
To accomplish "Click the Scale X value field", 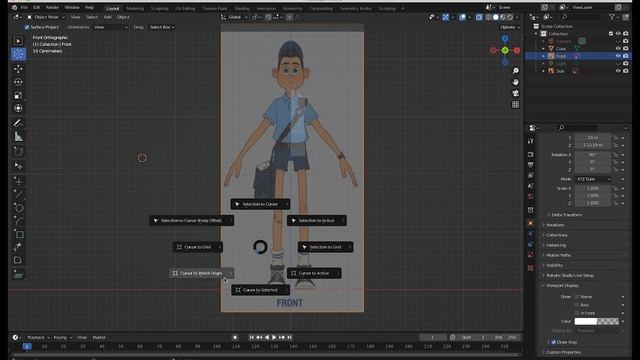I will click(593, 189).
